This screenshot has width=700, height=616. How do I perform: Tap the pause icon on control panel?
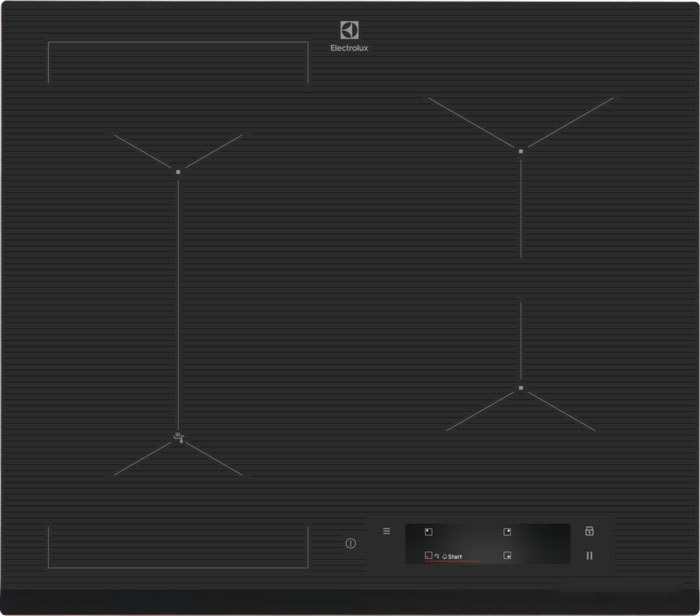[589, 555]
